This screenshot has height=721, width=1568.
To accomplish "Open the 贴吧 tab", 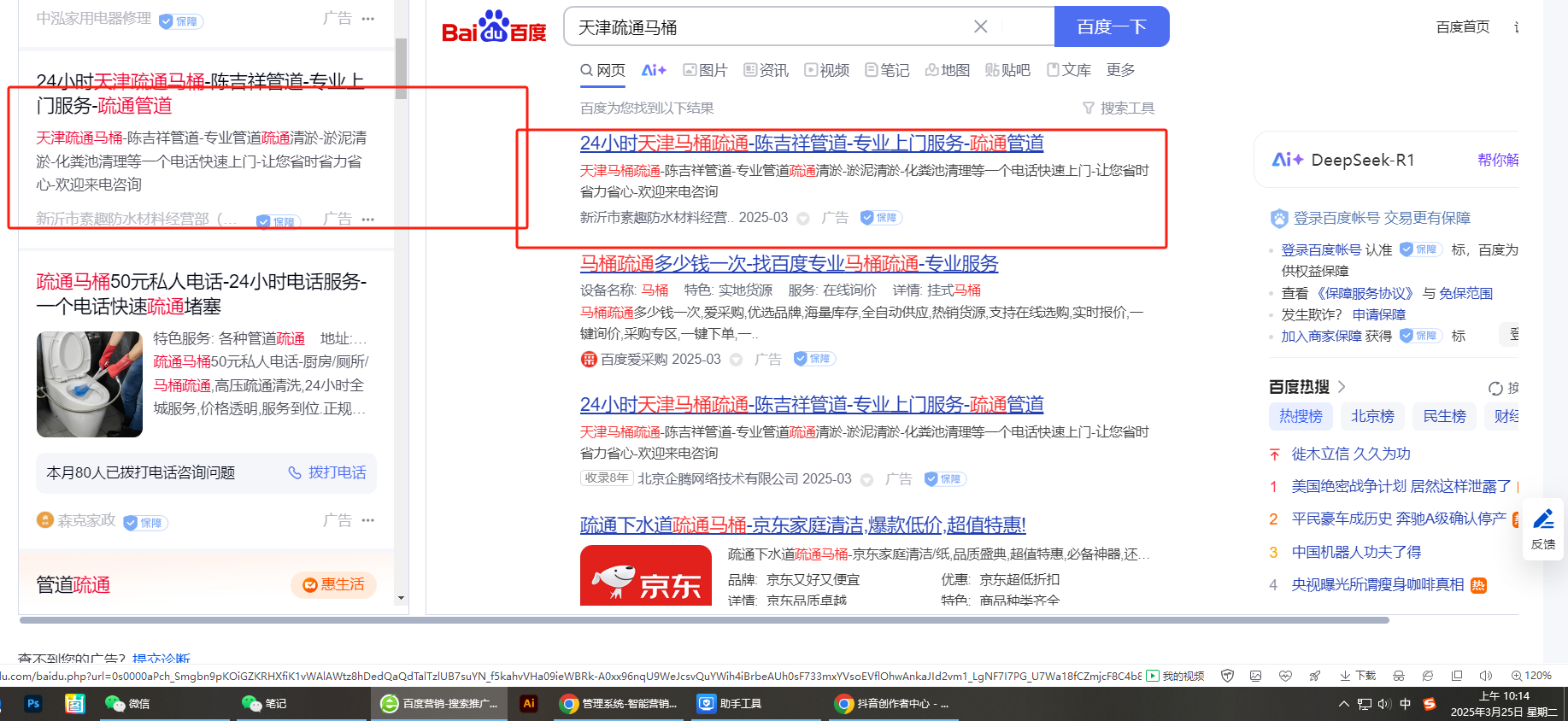I will tap(1008, 70).
